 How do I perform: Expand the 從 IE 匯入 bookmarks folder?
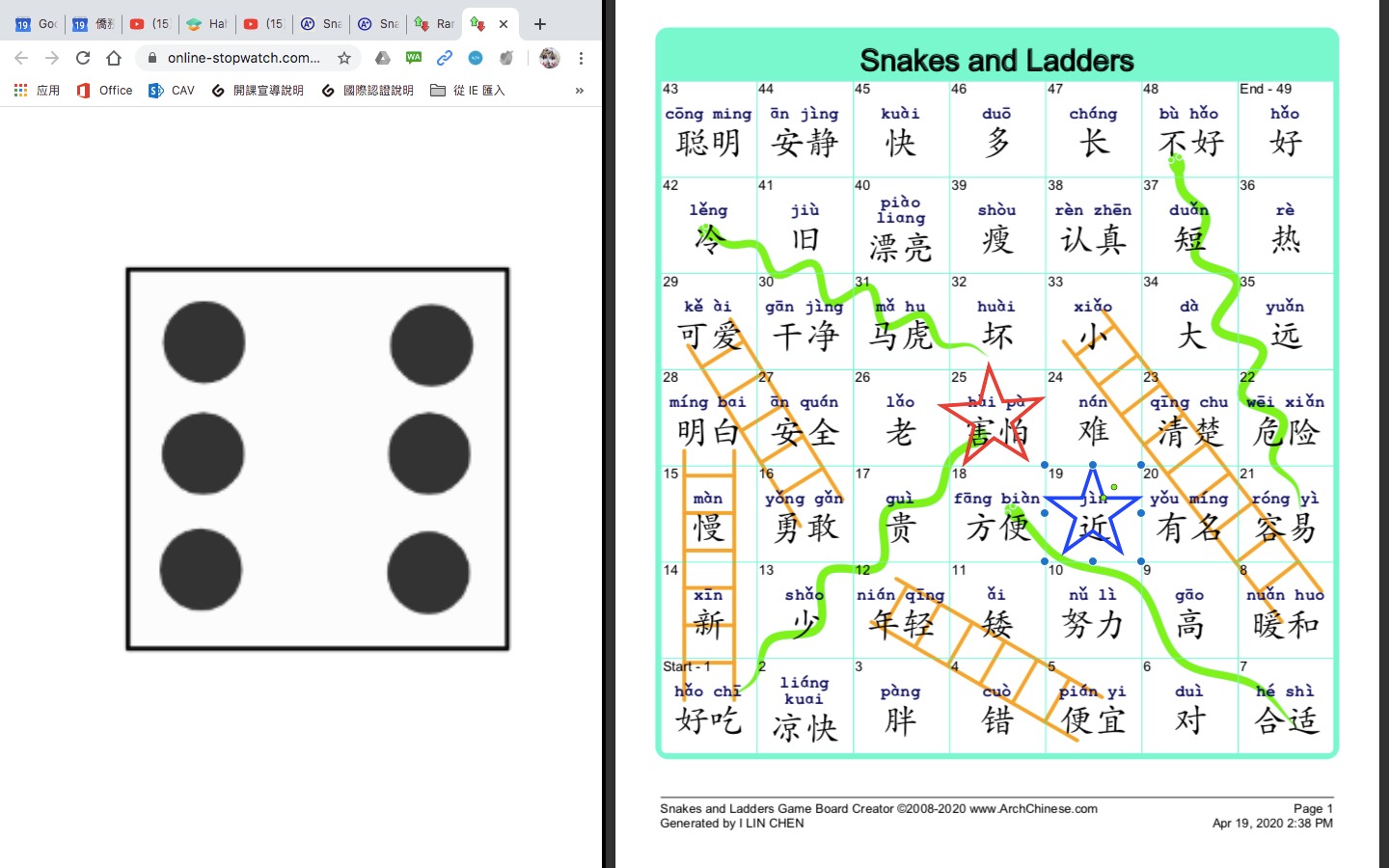[468, 91]
